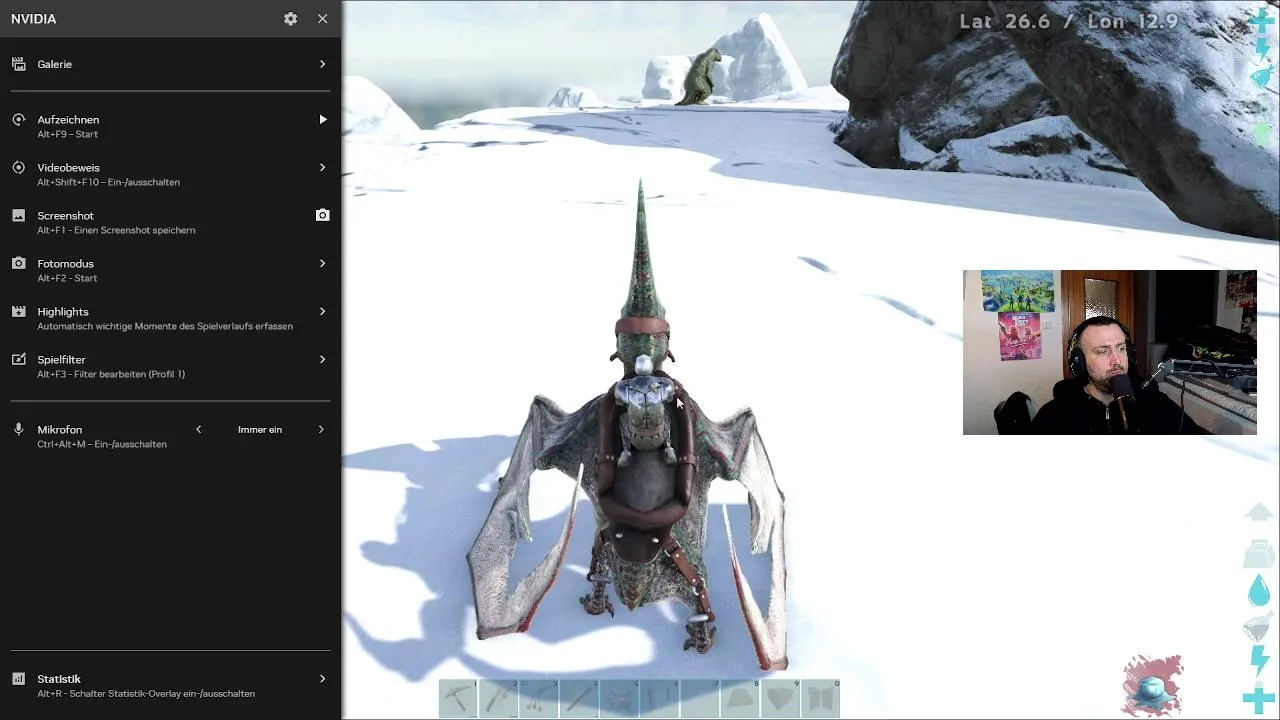
Task: Click the Statistik chart icon
Action: (18, 679)
